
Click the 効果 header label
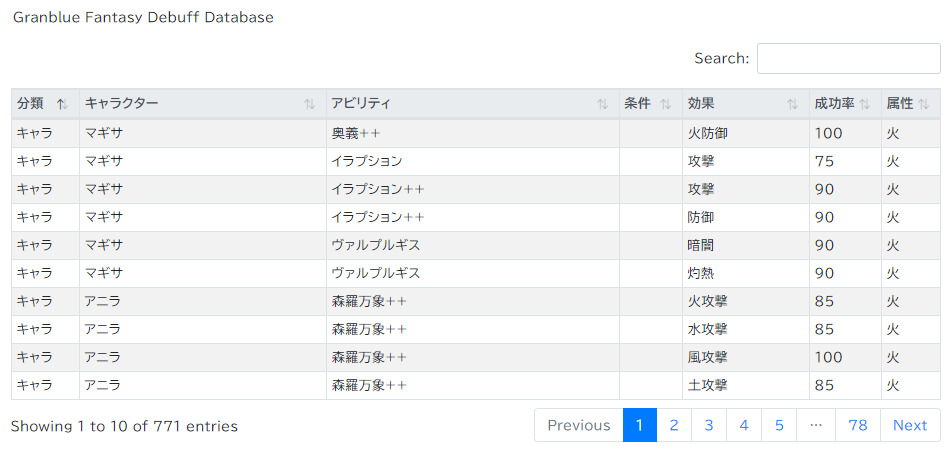click(x=701, y=104)
